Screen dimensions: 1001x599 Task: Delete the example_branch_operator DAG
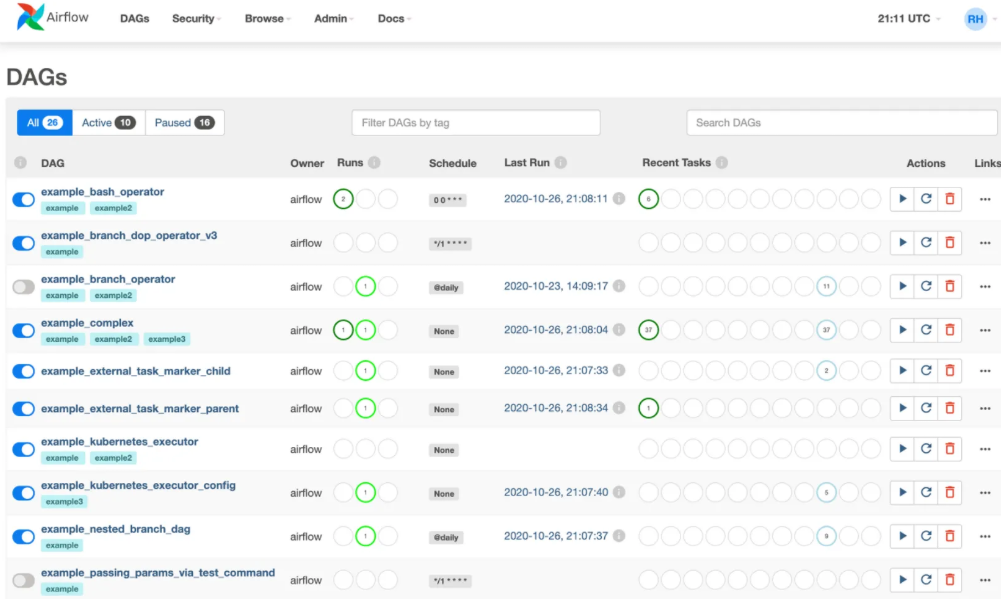click(x=949, y=286)
